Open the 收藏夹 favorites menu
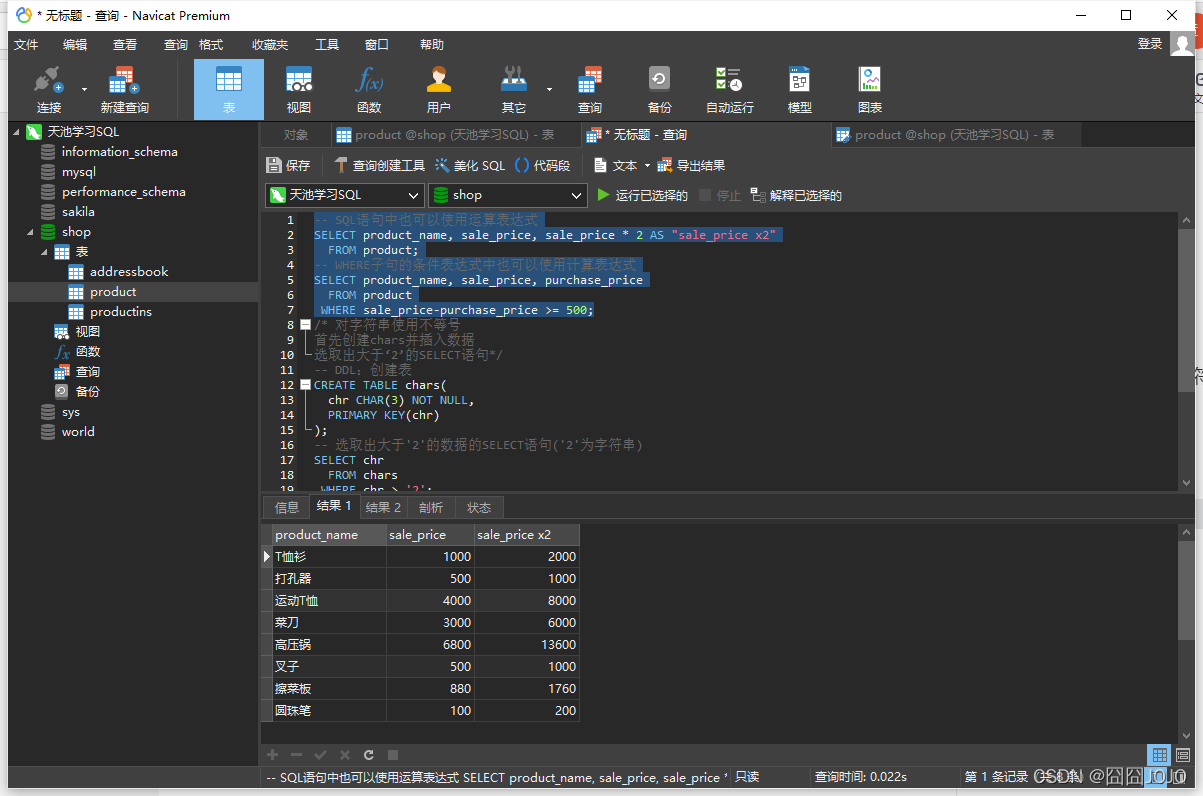The width and height of the screenshot is (1203, 796). (x=270, y=45)
